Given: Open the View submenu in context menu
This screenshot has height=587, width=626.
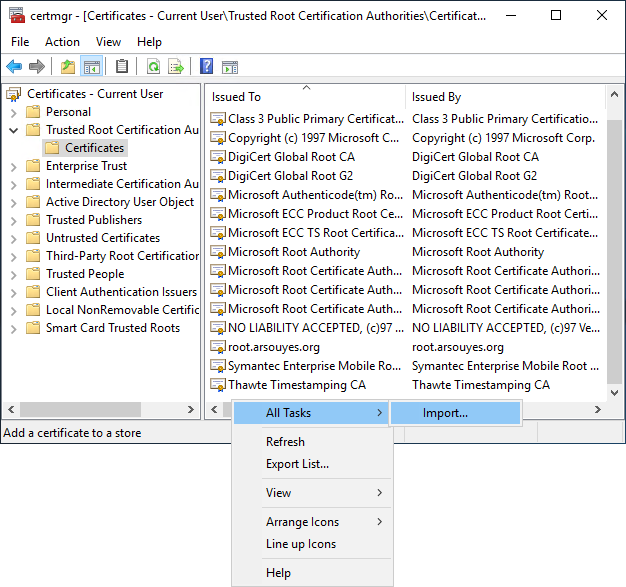Looking at the screenshot, I should pyautogui.click(x=312, y=493).
